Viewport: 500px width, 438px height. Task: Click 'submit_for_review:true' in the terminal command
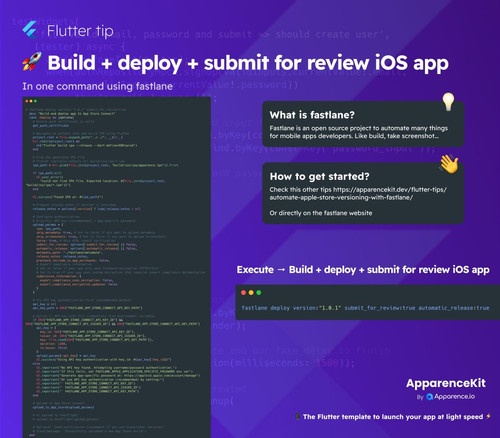coord(380,308)
